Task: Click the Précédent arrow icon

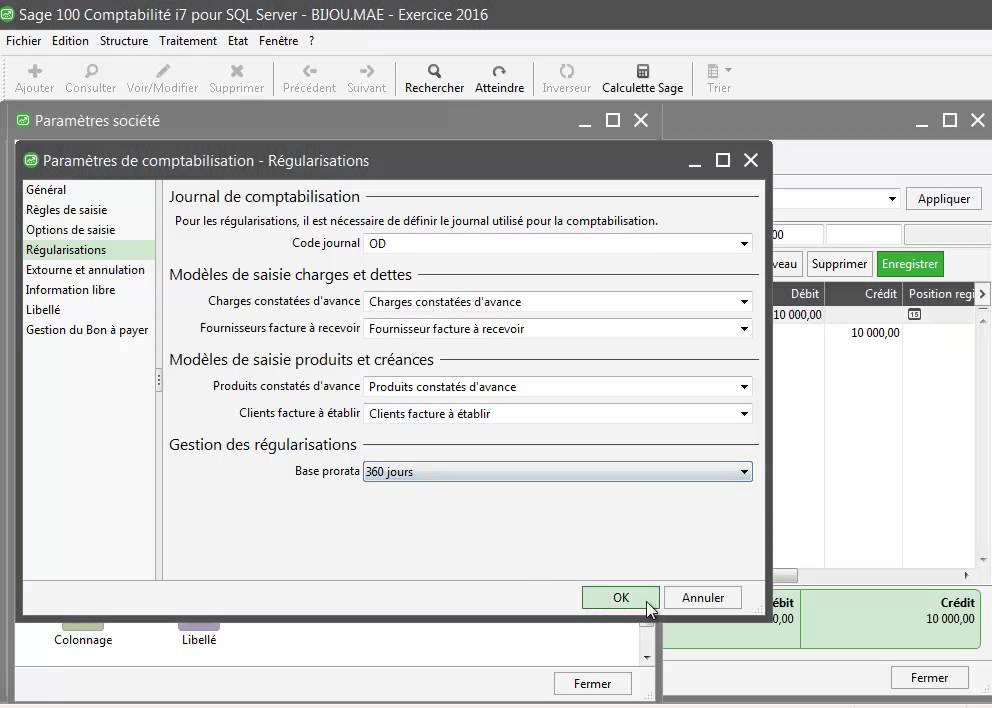Action: click(309, 71)
